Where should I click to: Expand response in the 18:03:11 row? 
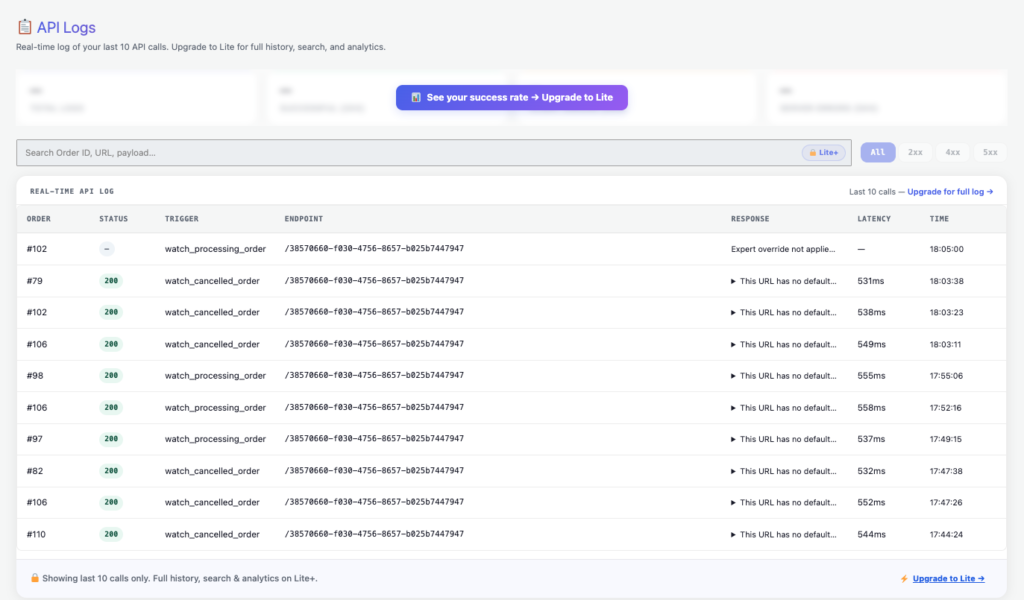[x=733, y=345]
